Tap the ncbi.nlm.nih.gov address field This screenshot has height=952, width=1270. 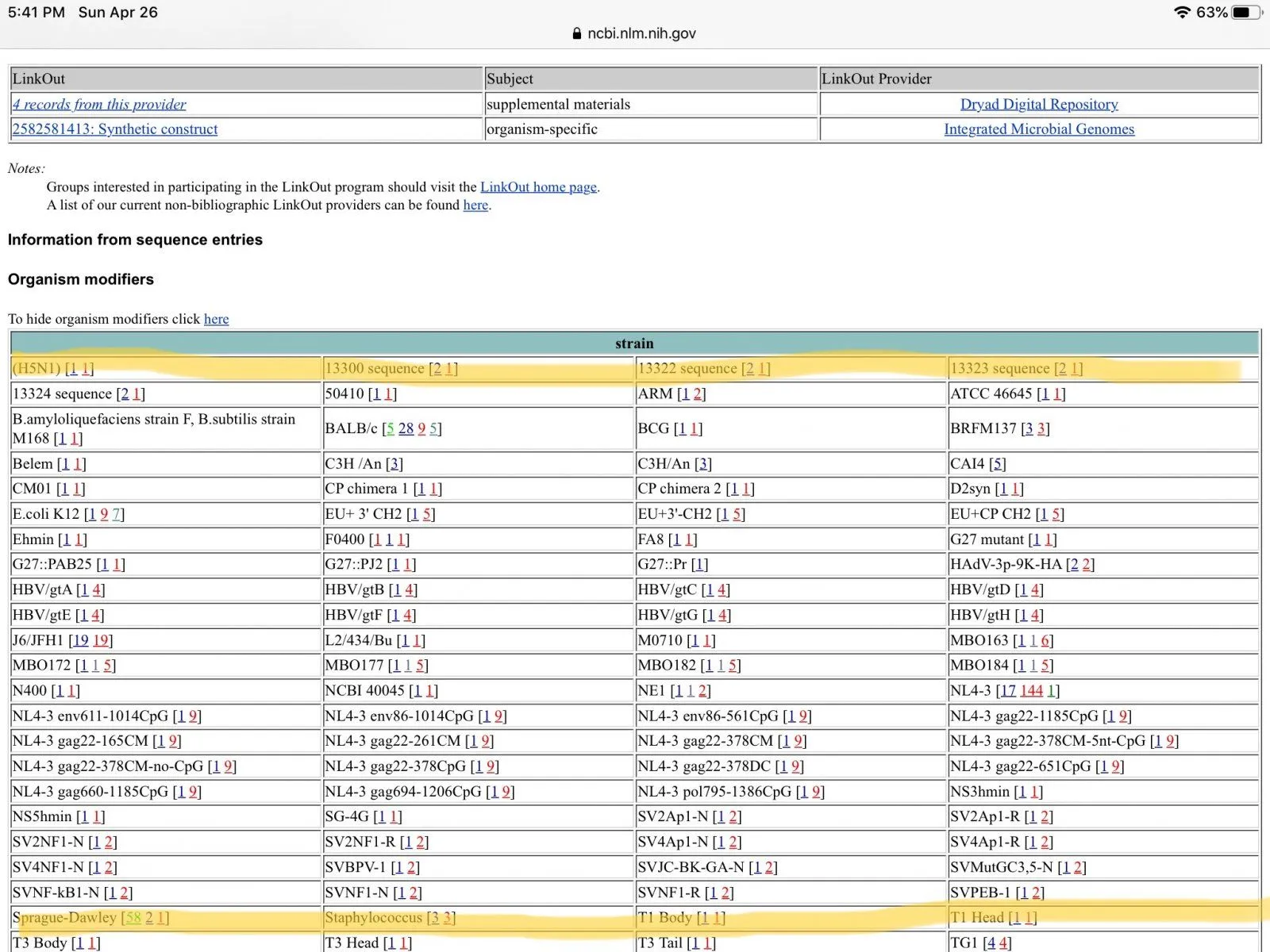point(641,33)
